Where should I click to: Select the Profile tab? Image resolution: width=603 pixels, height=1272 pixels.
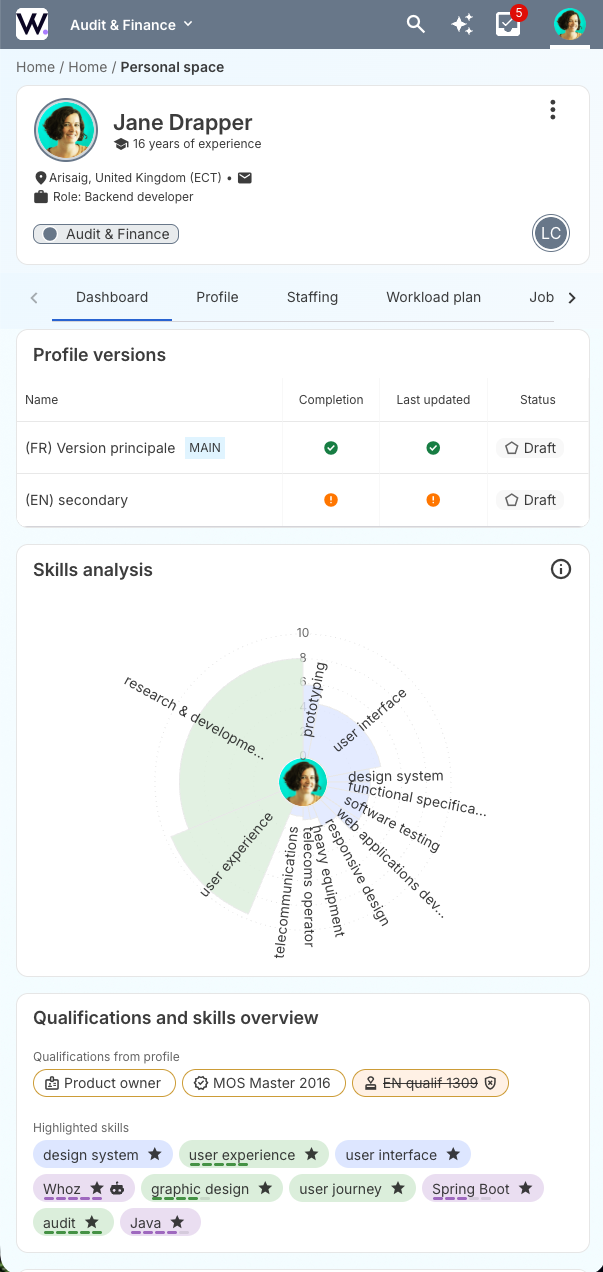tap(217, 297)
